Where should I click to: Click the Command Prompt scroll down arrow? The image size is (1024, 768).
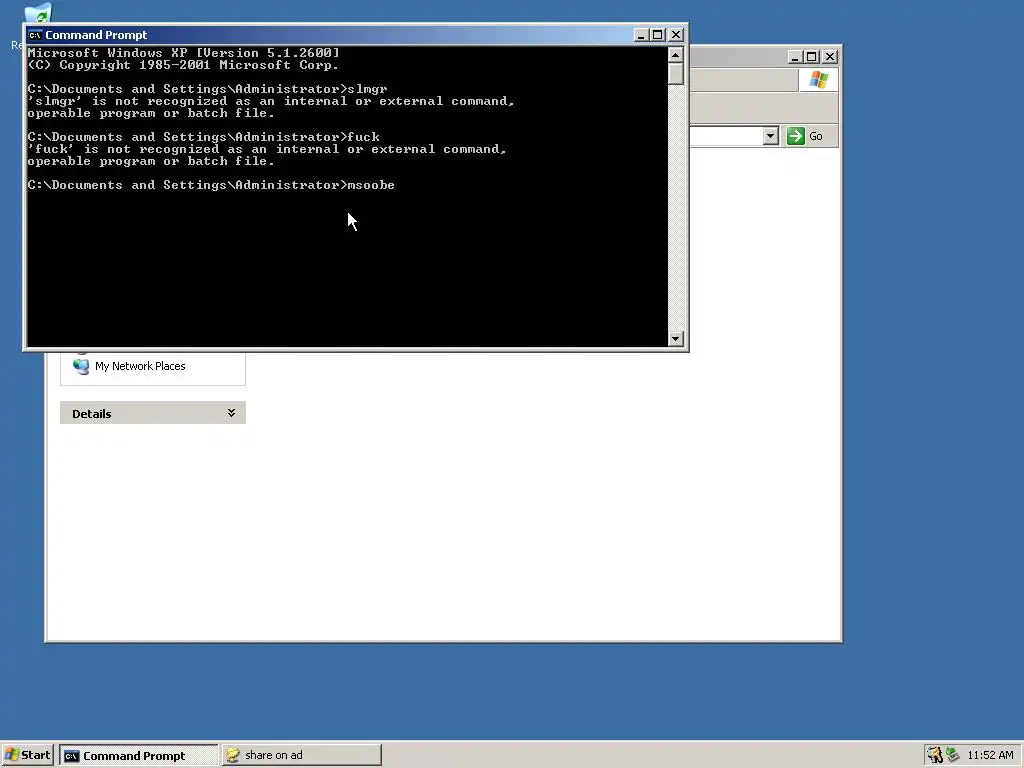pos(675,338)
